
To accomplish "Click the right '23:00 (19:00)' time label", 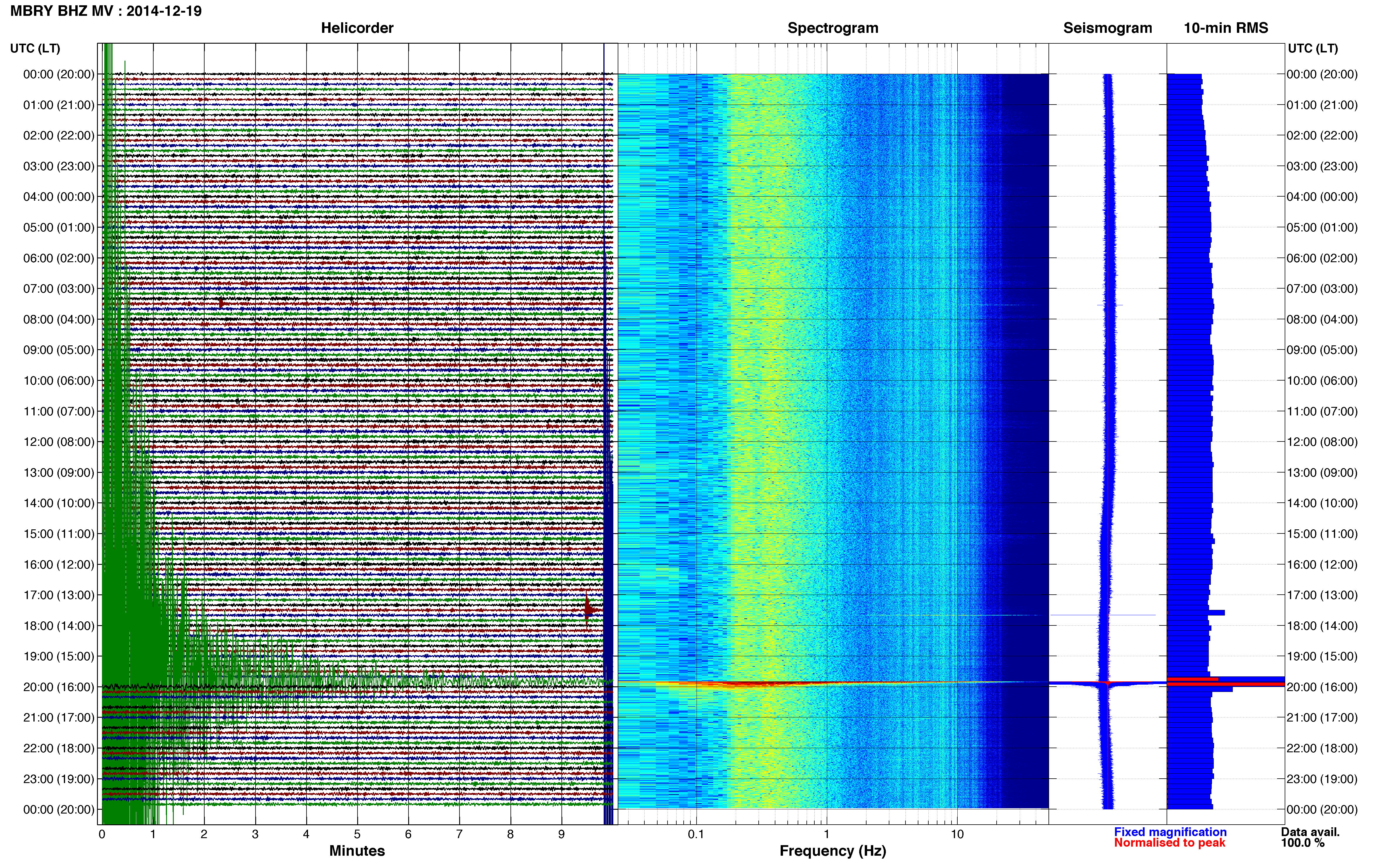I will 1322,779.
